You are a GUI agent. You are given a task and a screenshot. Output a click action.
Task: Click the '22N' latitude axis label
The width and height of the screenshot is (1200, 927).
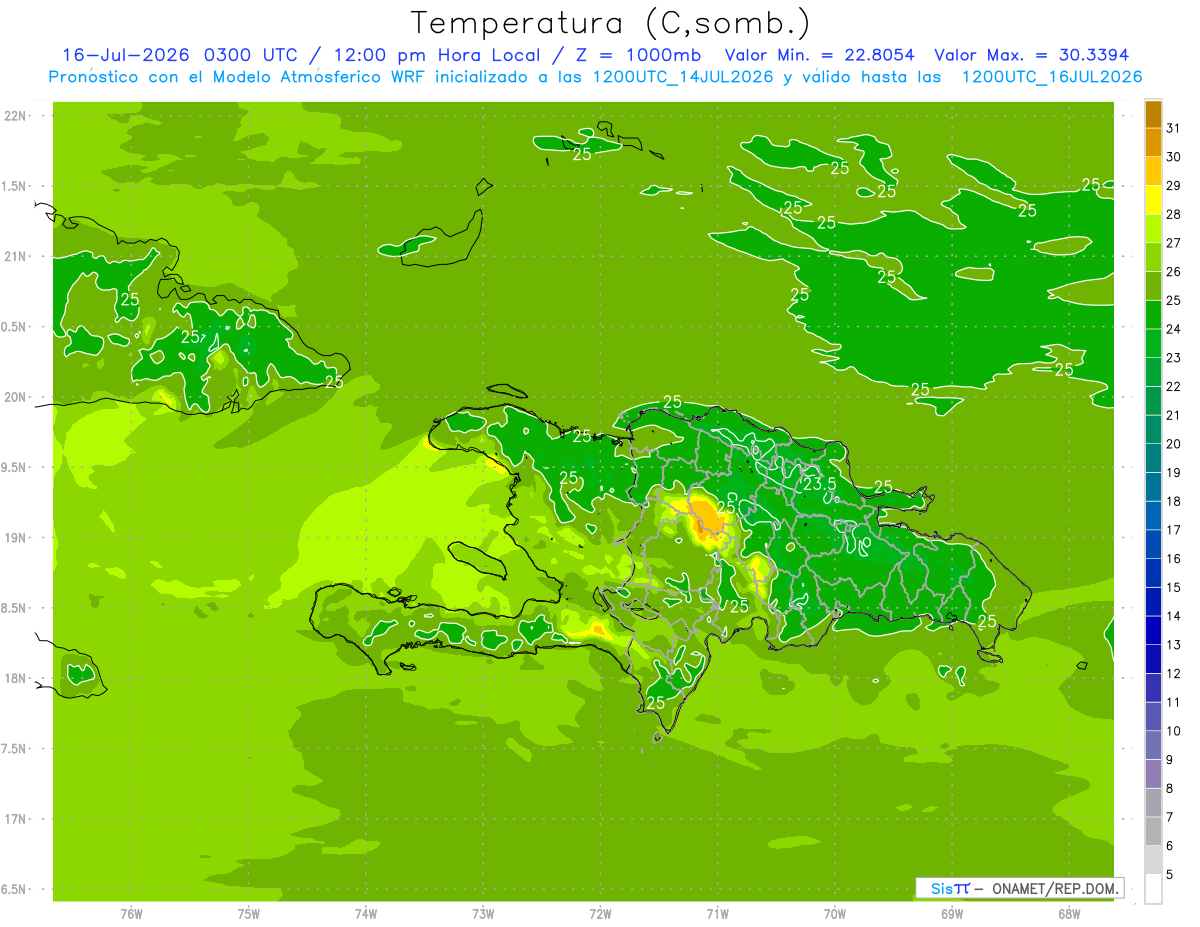15,115
